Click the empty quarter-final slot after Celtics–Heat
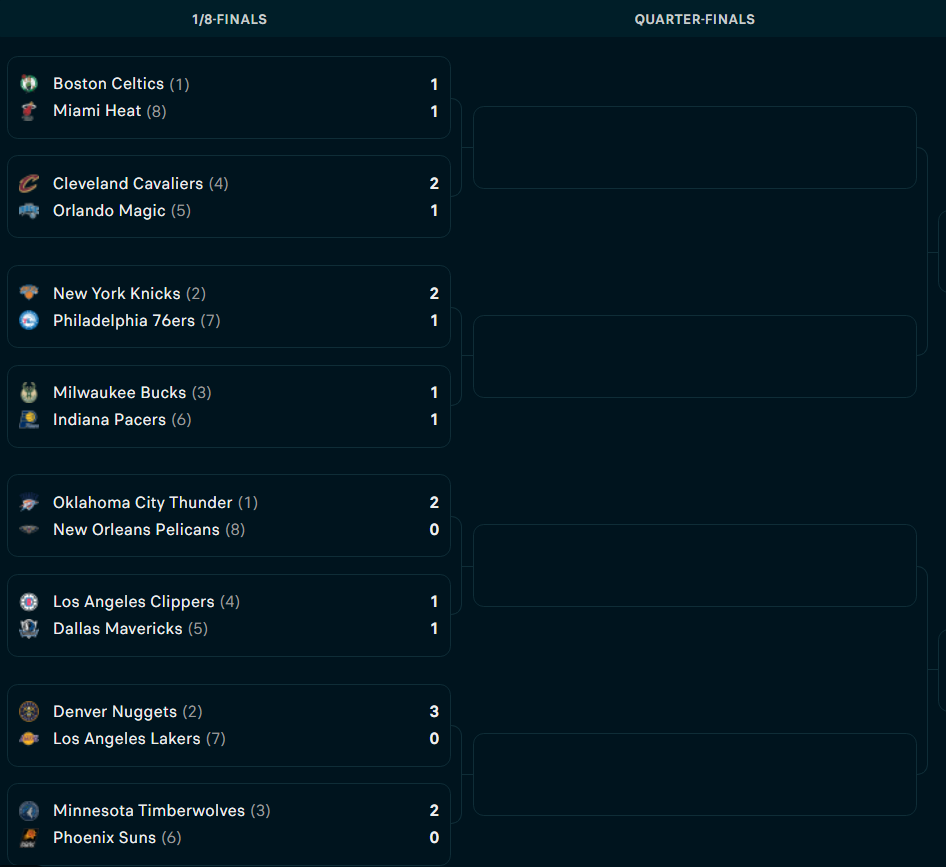Image resolution: width=946 pixels, height=867 pixels. click(x=694, y=148)
